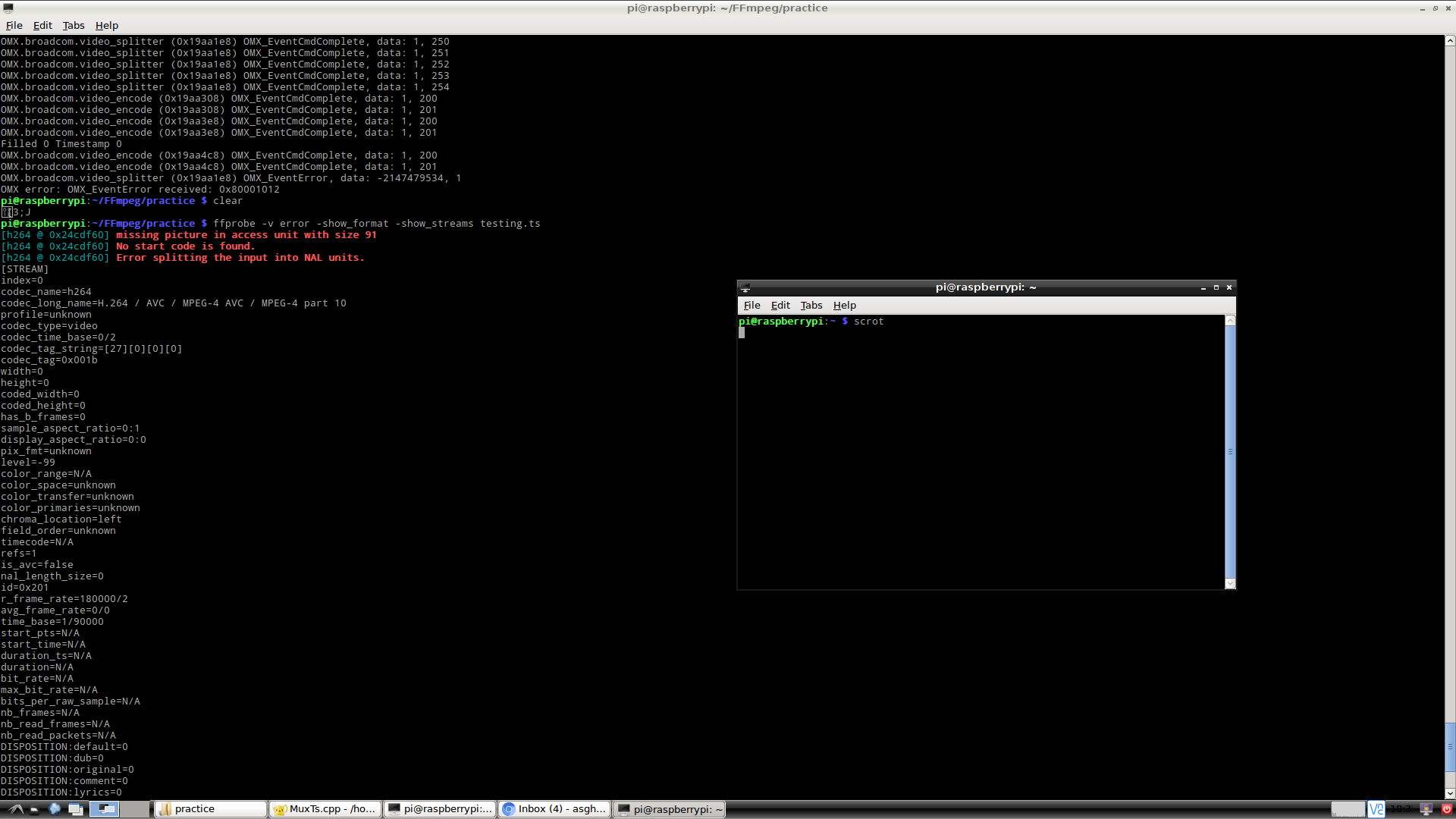Open the VNC server tray icon

coord(1376,809)
